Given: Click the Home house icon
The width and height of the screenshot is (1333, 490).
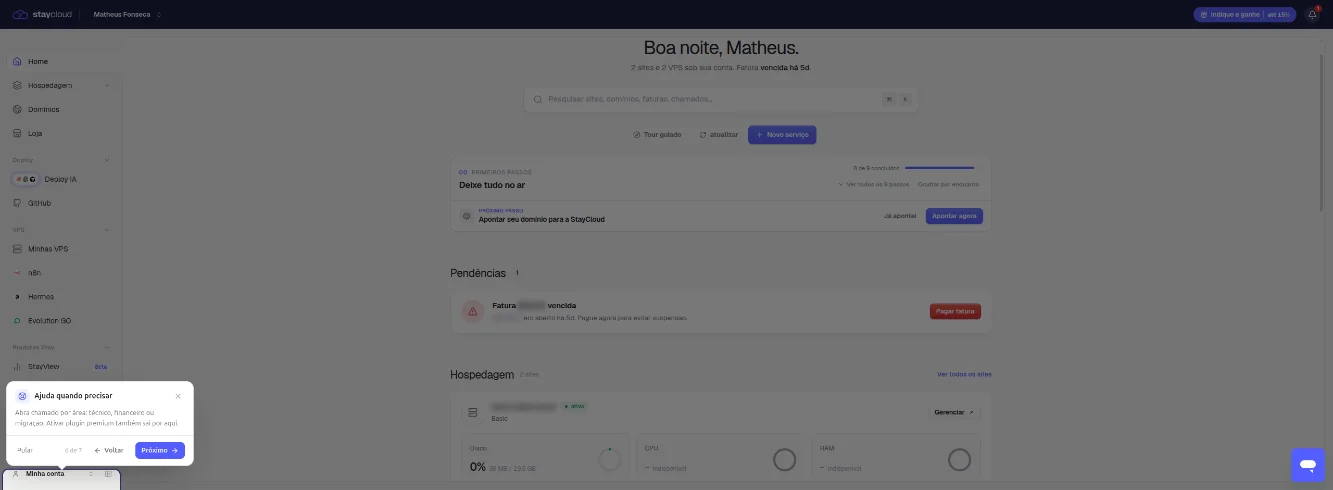Looking at the screenshot, I should (x=17, y=62).
